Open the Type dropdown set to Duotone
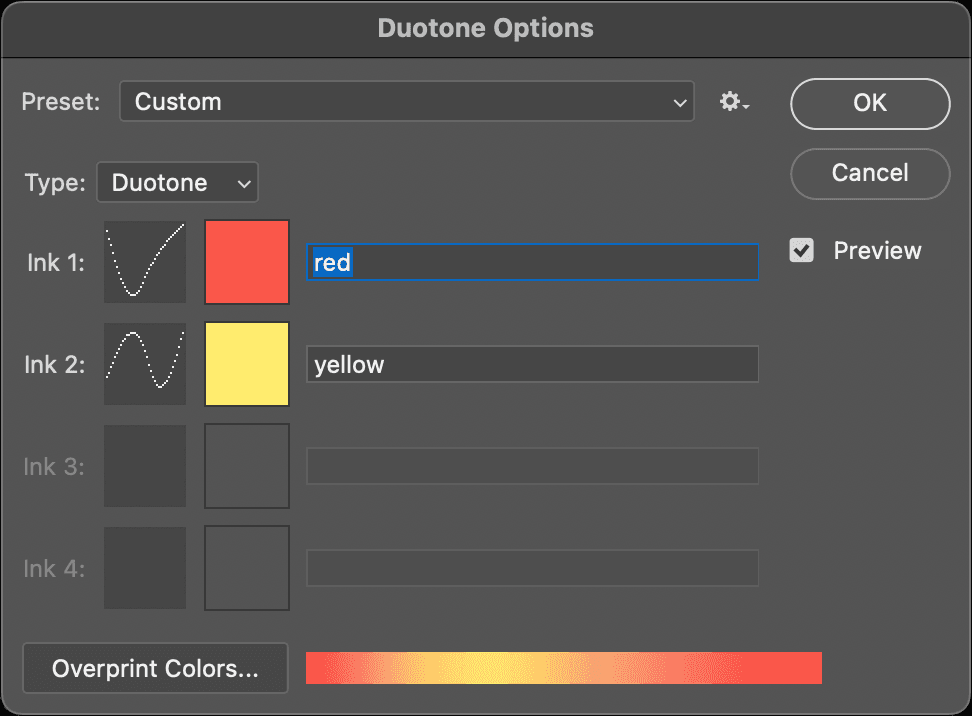972x716 pixels. click(x=177, y=182)
